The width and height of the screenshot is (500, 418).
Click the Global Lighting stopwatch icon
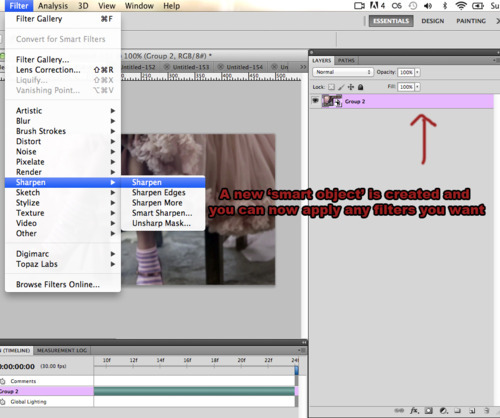point(3,402)
